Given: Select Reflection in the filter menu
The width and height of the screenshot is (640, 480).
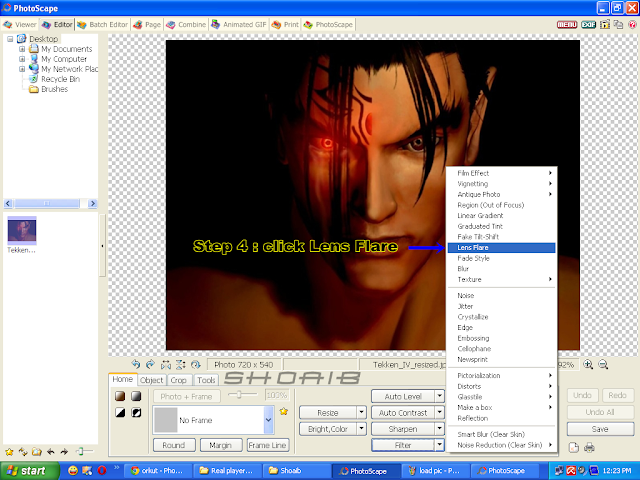Looking at the screenshot, I should 501,418.
